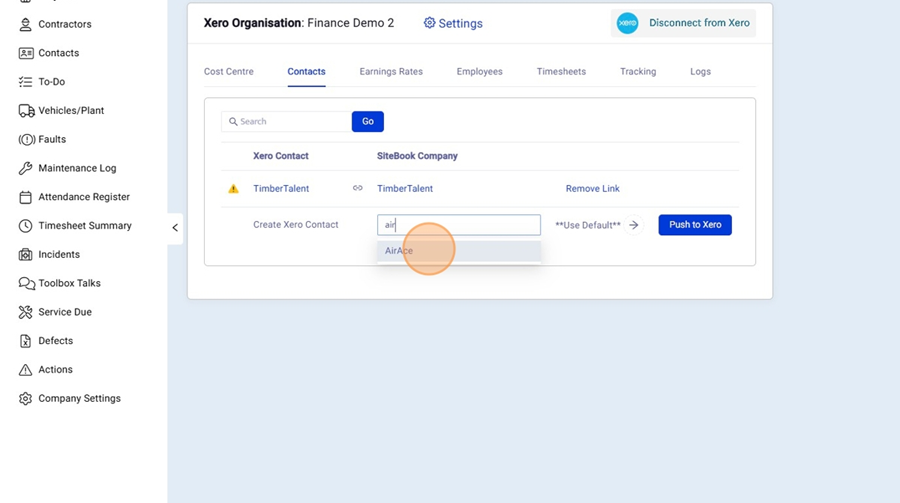Open Vehicles/Plant truck icon
900x503 pixels.
pyautogui.click(x=26, y=111)
